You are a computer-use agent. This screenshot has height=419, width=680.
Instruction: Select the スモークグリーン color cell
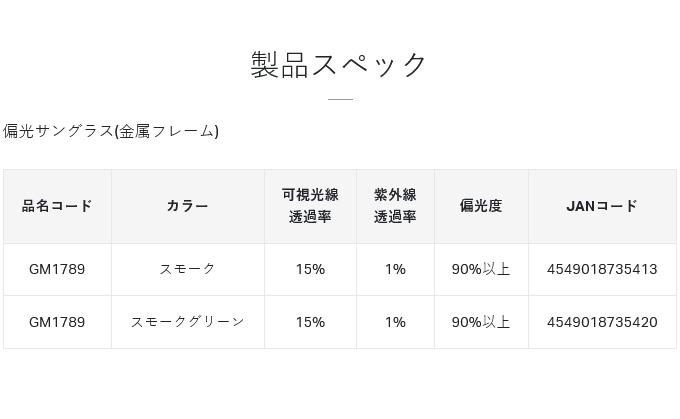188,322
